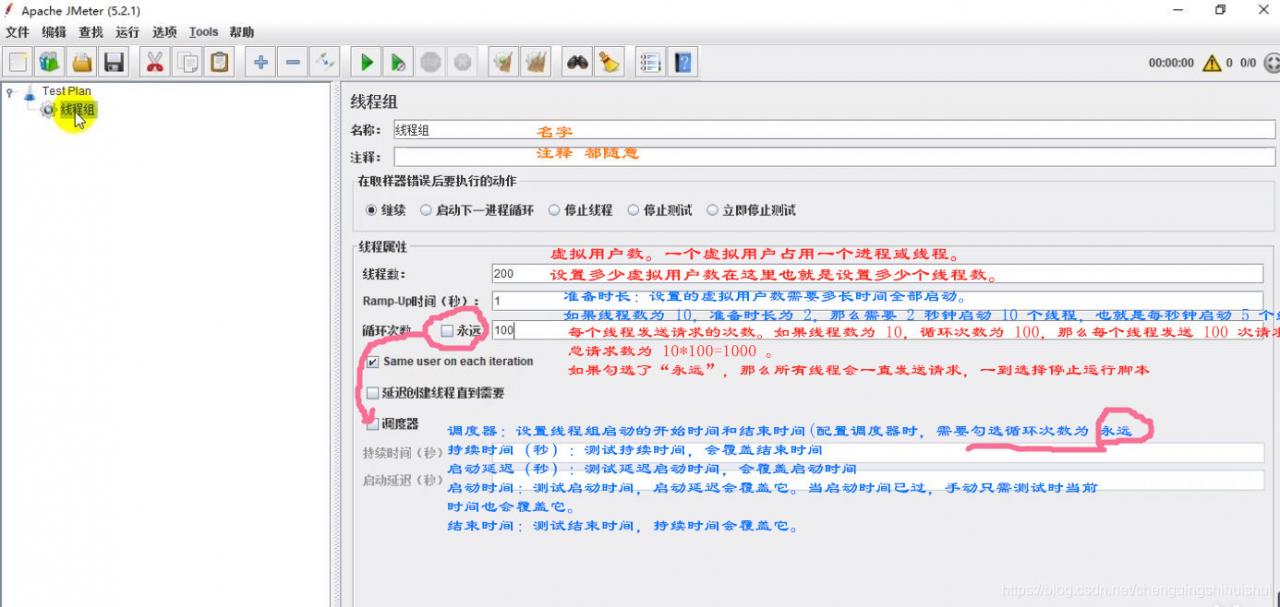Click the Copy icon in toolbar
The width and height of the screenshot is (1280, 607).
187,62
